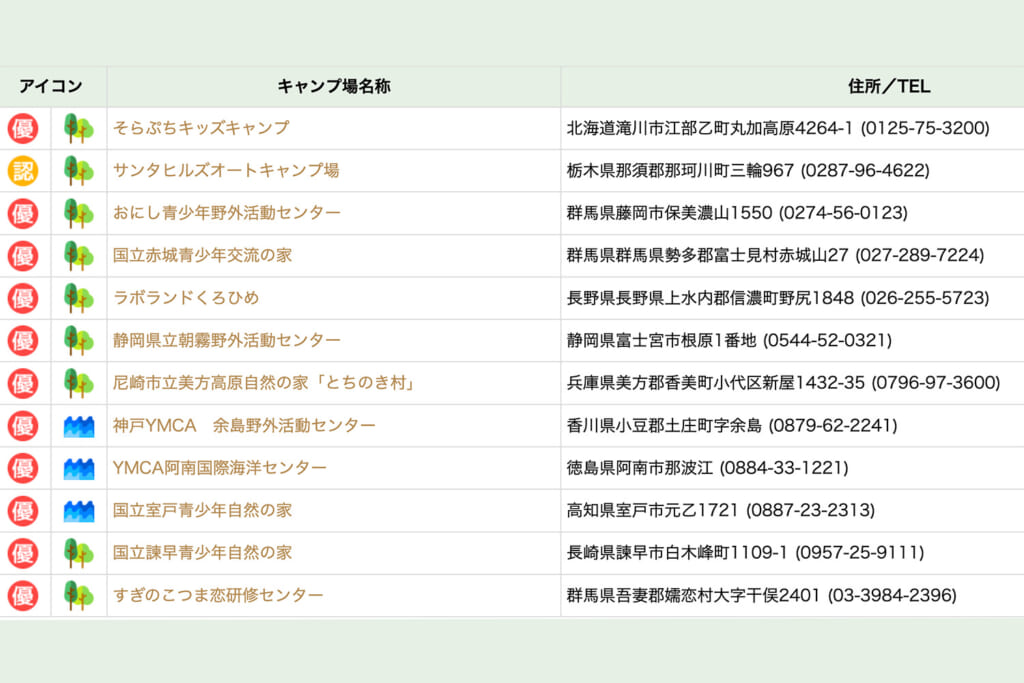Open the 静岡県立朝霧野外活動センター link
The image size is (1024, 683).
click(227, 340)
